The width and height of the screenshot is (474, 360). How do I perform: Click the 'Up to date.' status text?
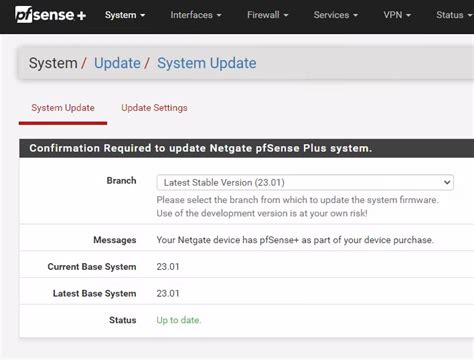pos(179,320)
